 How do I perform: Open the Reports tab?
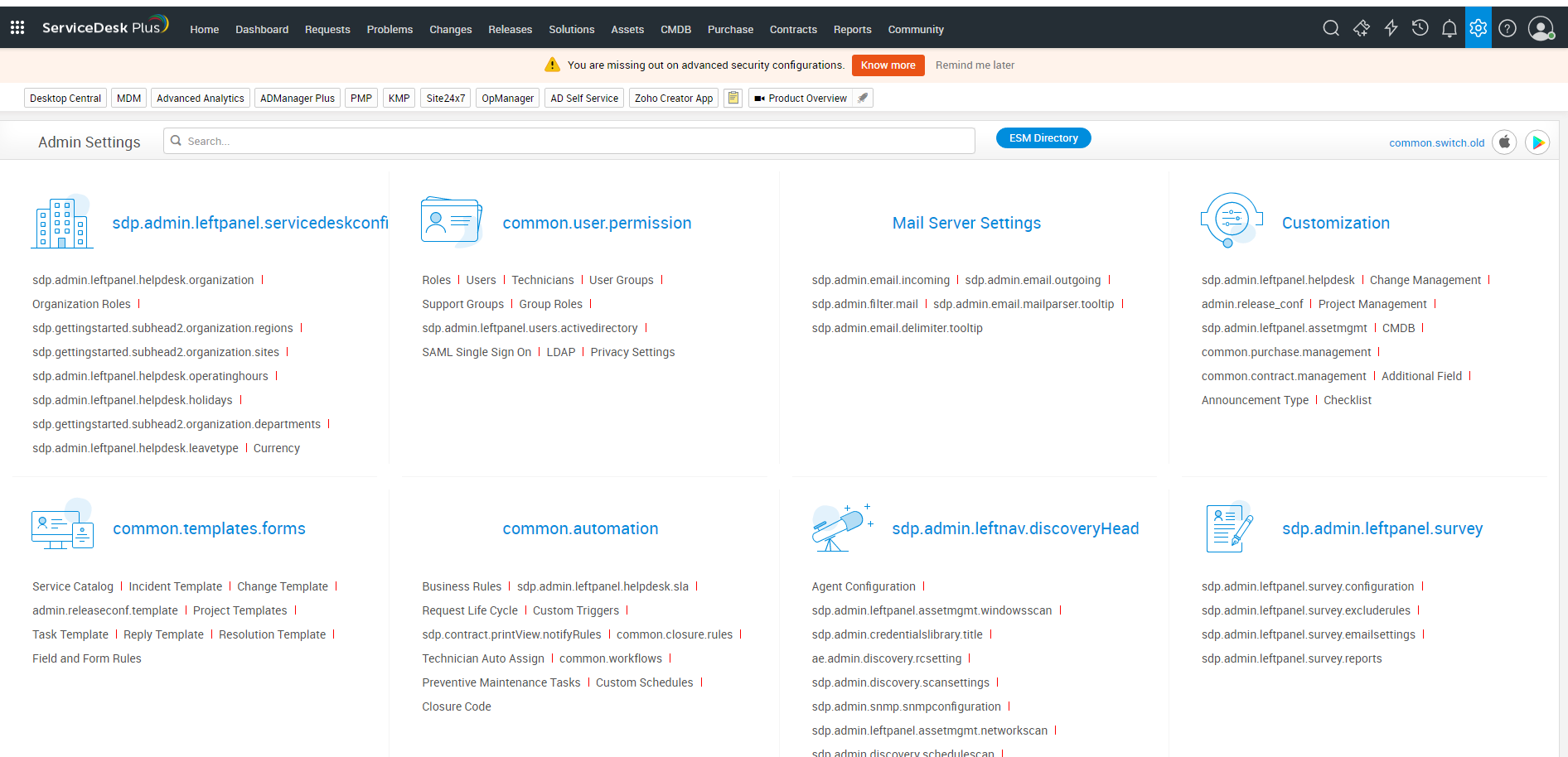pyautogui.click(x=852, y=29)
